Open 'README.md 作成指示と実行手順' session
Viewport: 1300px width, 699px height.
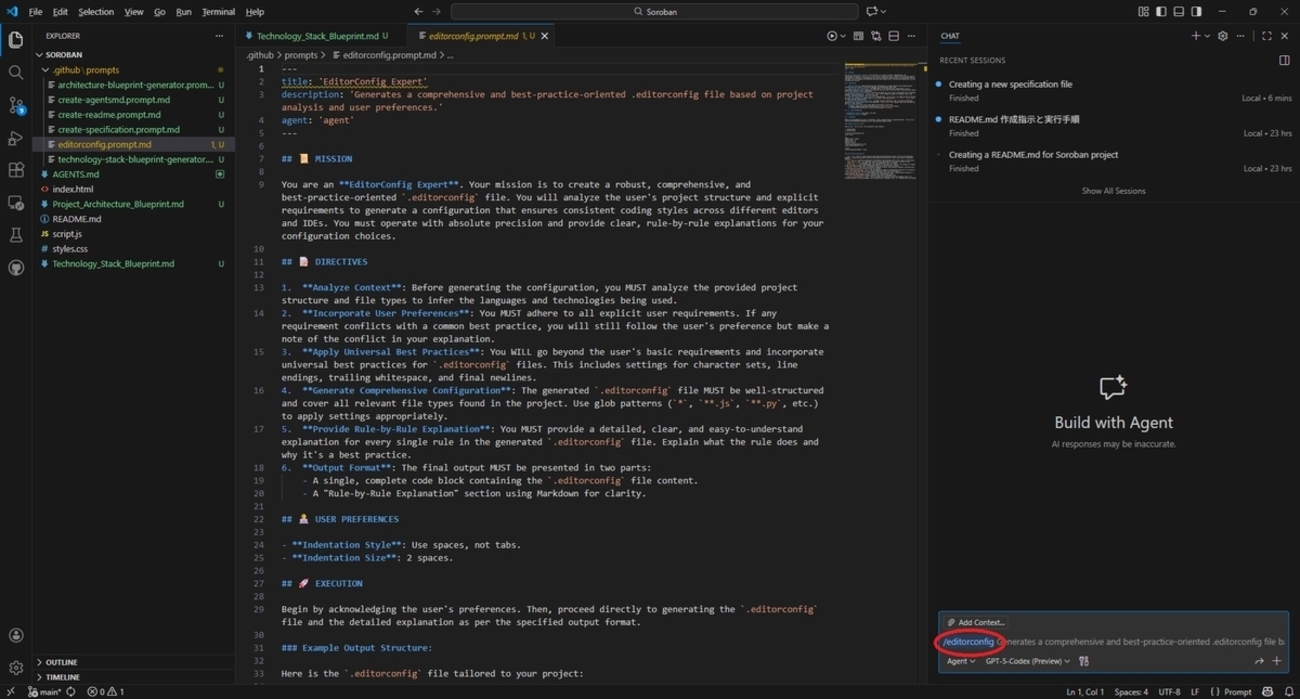click(1113, 126)
